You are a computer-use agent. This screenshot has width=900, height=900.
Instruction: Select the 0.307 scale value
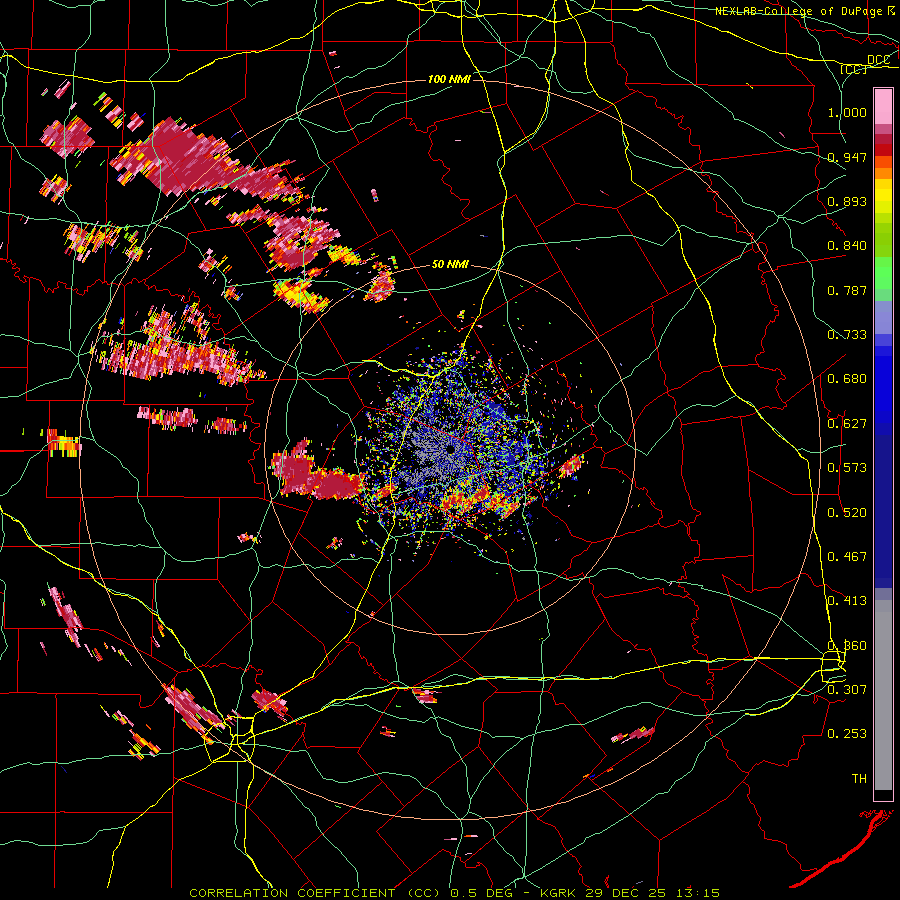847,689
